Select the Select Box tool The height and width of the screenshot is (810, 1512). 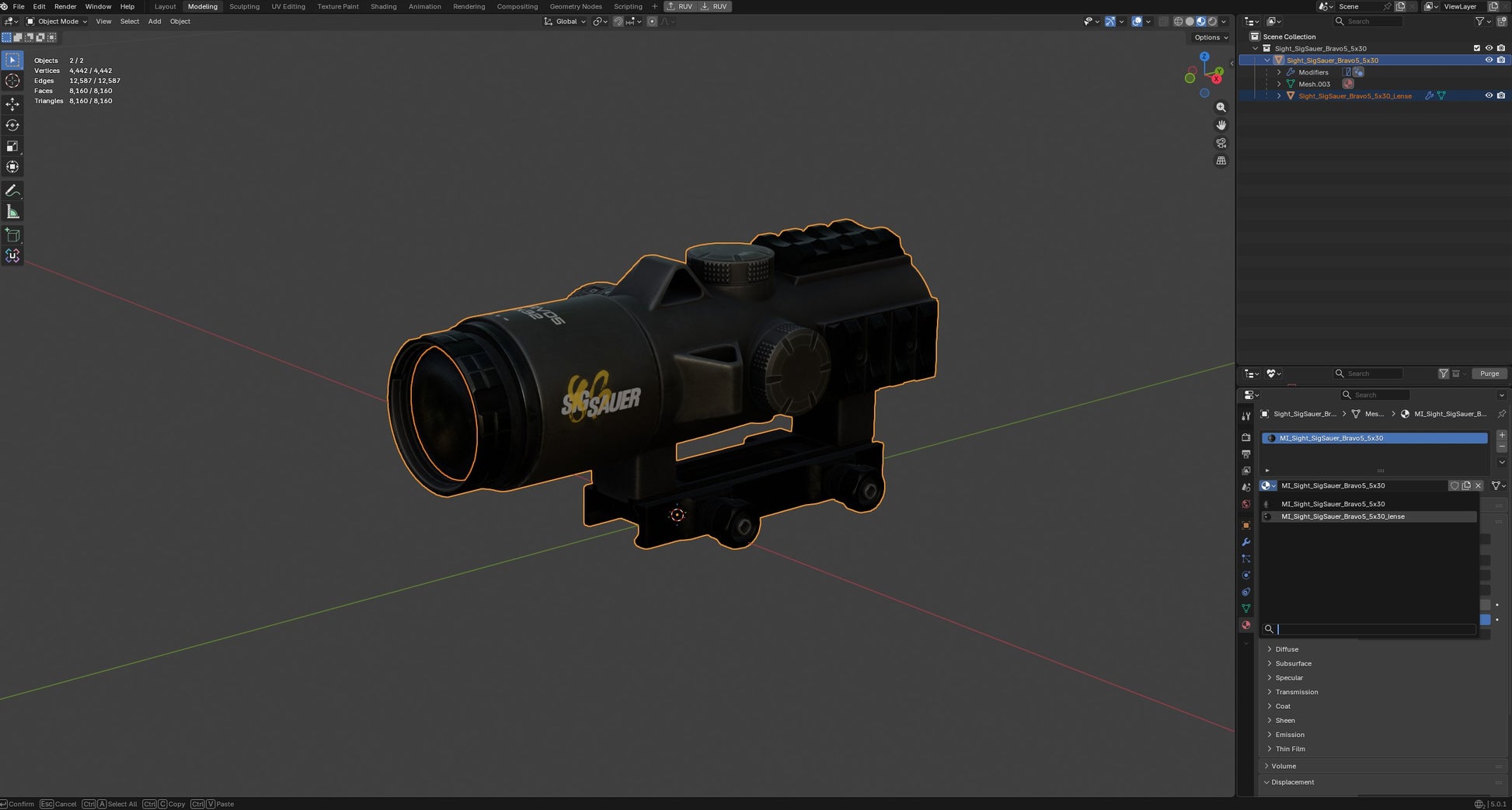coord(12,60)
